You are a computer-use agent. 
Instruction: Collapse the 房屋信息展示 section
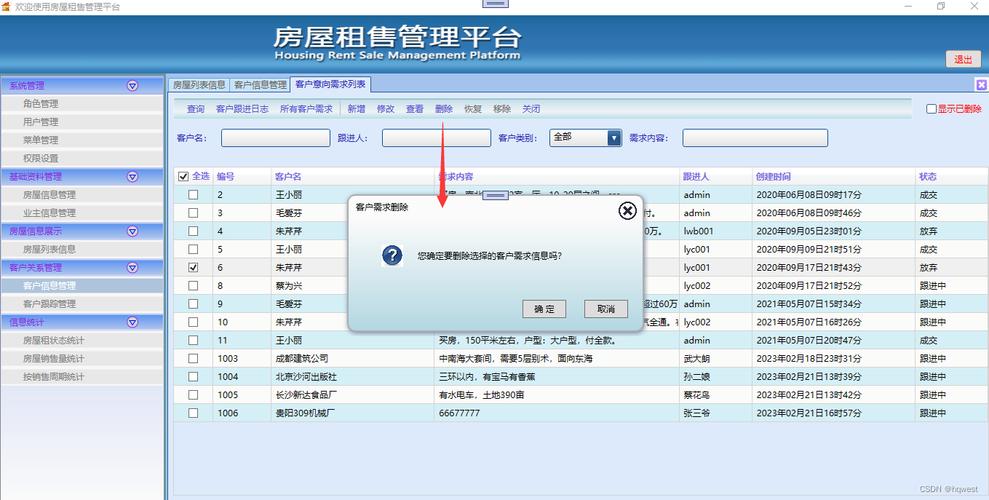tap(132, 231)
